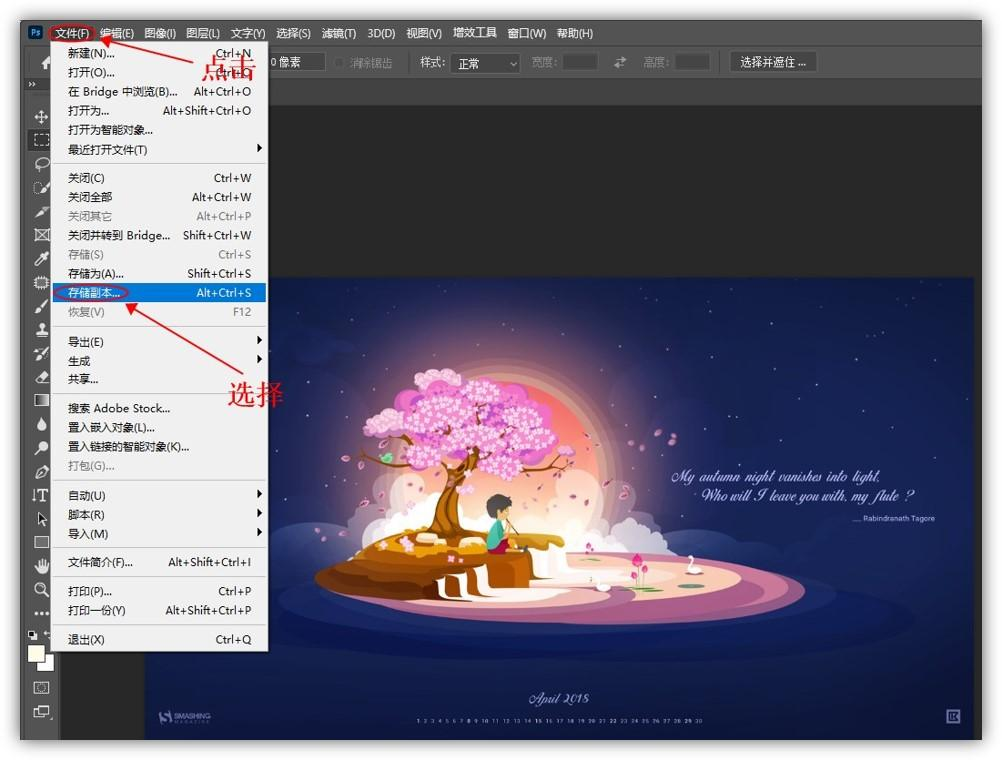Image resolution: width=1002 pixels, height=760 pixels.
Task: Click the background color swatch
Action: 48,665
